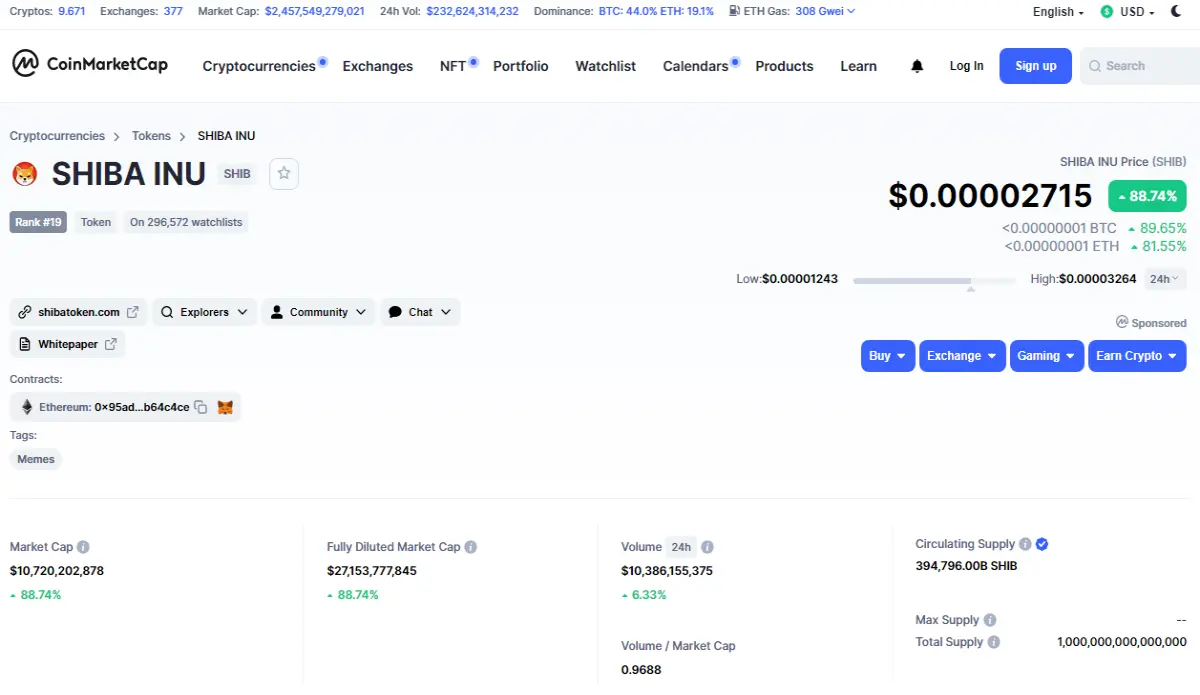Open the Exchanges menu
Image resolution: width=1200 pixels, height=695 pixels.
[x=377, y=66]
